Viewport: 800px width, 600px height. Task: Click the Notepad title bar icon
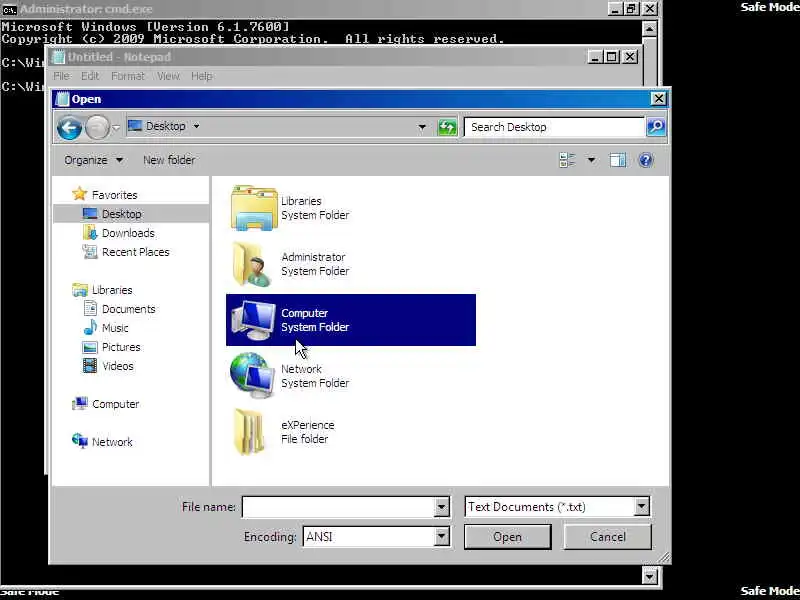(x=59, y=57)
